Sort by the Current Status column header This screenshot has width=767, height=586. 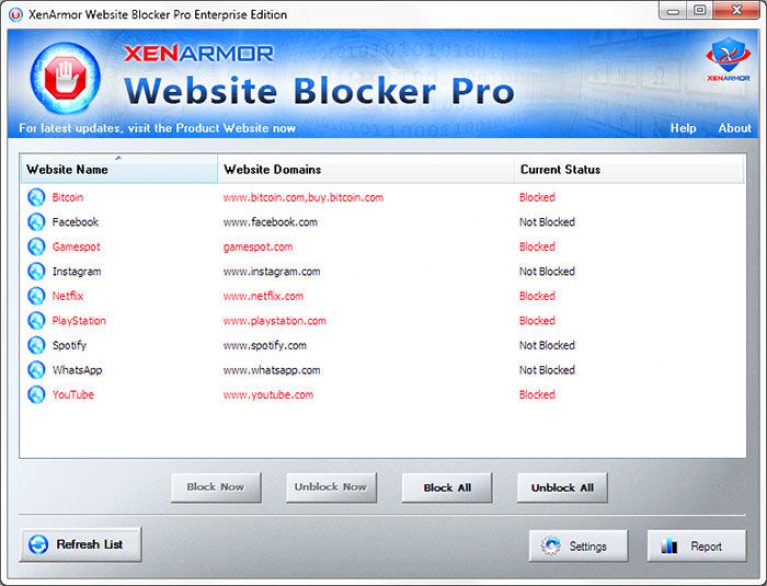[629, 169]
